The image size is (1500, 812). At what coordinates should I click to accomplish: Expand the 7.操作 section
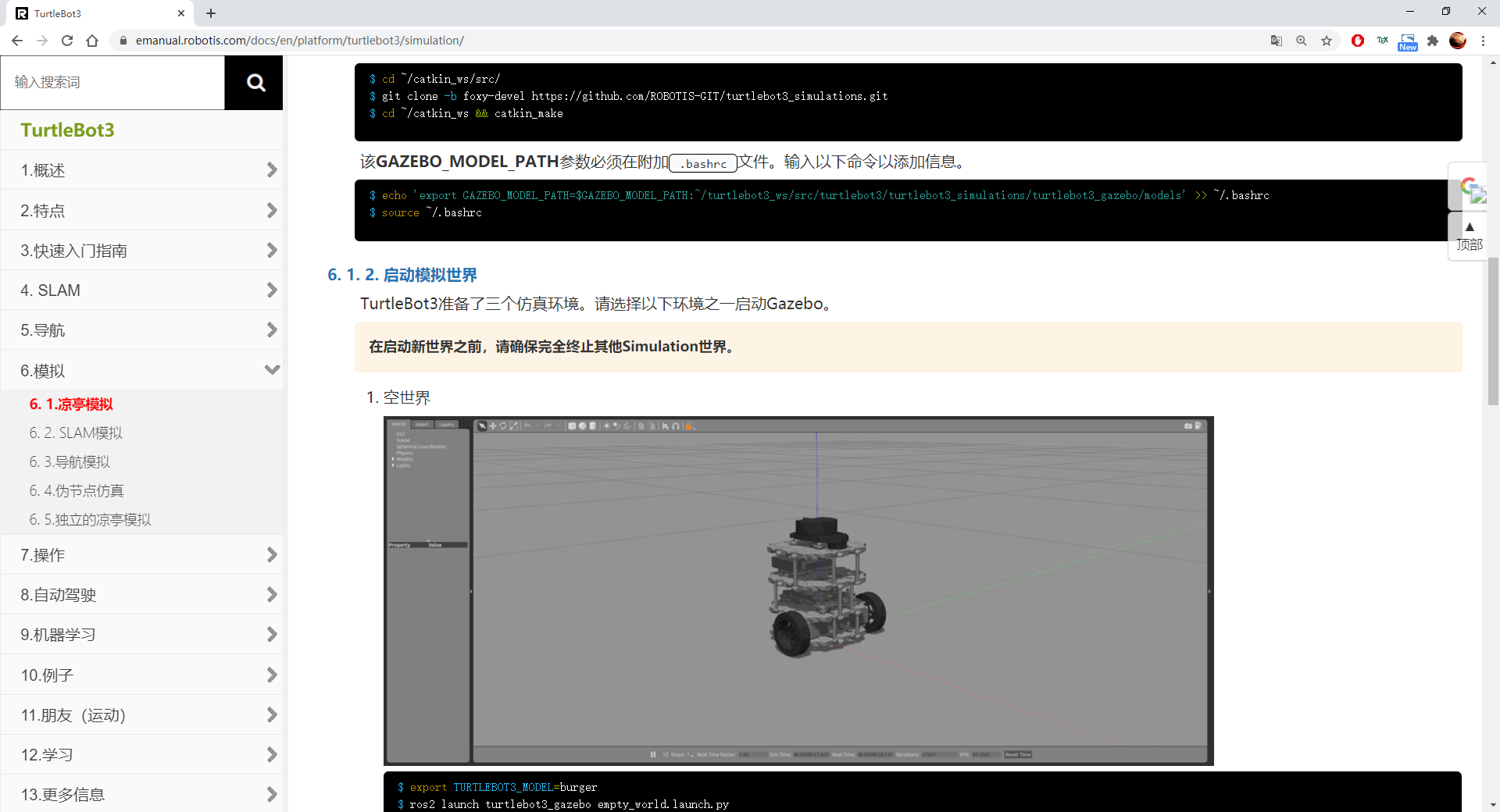point(141,555)
